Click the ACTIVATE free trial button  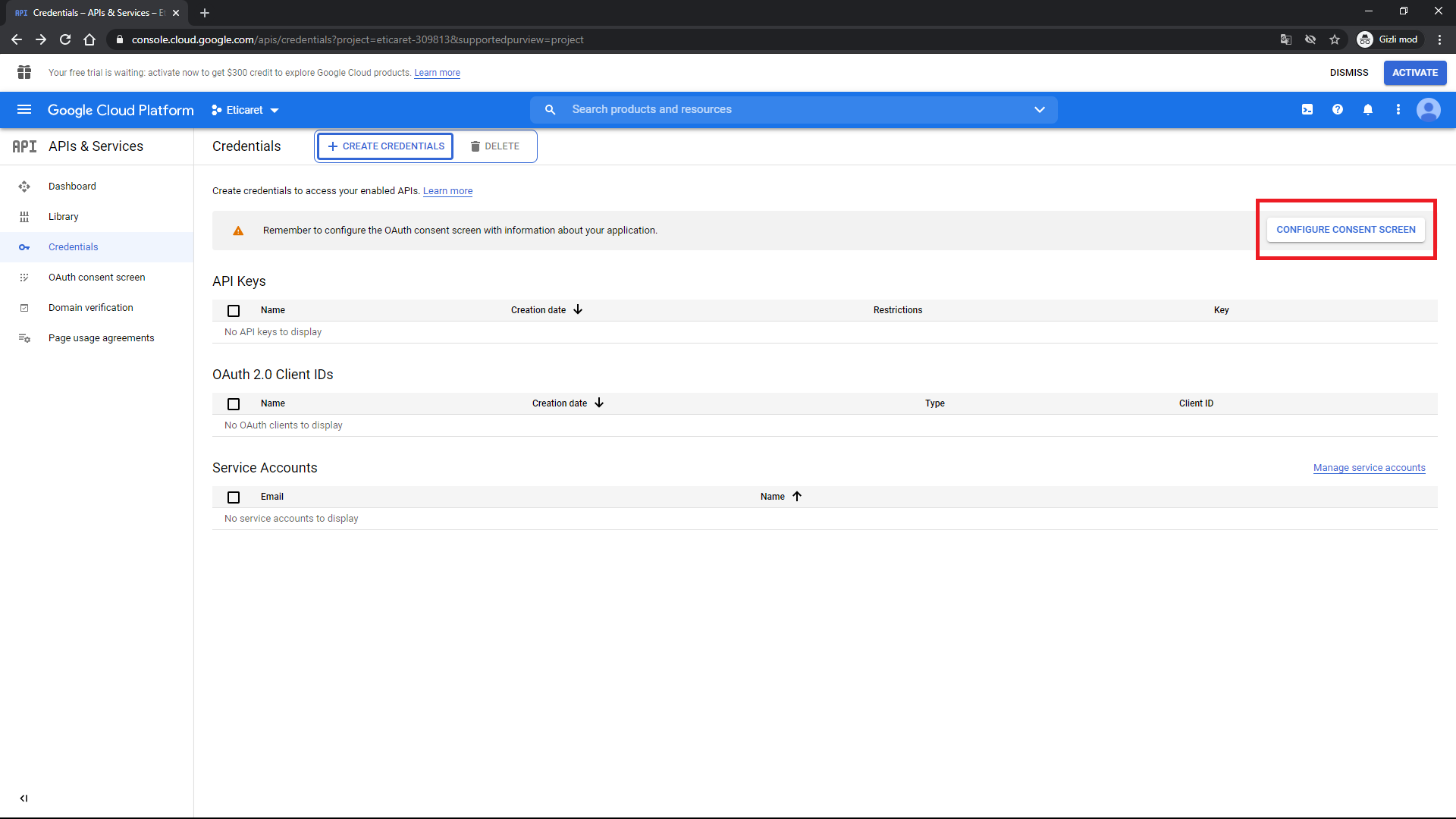pos(1415,73)
